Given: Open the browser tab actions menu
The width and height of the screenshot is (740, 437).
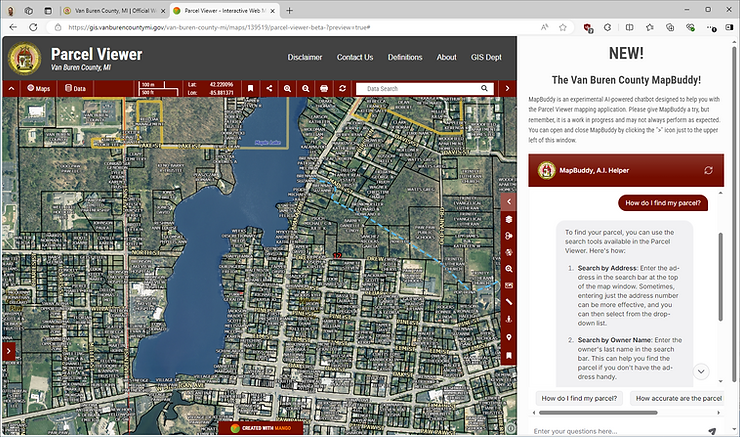Looking at the screenshot, I should (x=48, y=10).
